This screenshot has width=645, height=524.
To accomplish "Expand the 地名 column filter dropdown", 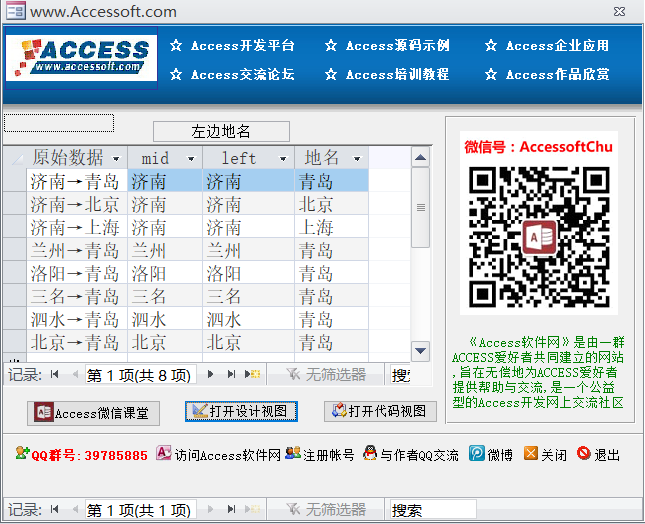I will click(x=357, y=159).
